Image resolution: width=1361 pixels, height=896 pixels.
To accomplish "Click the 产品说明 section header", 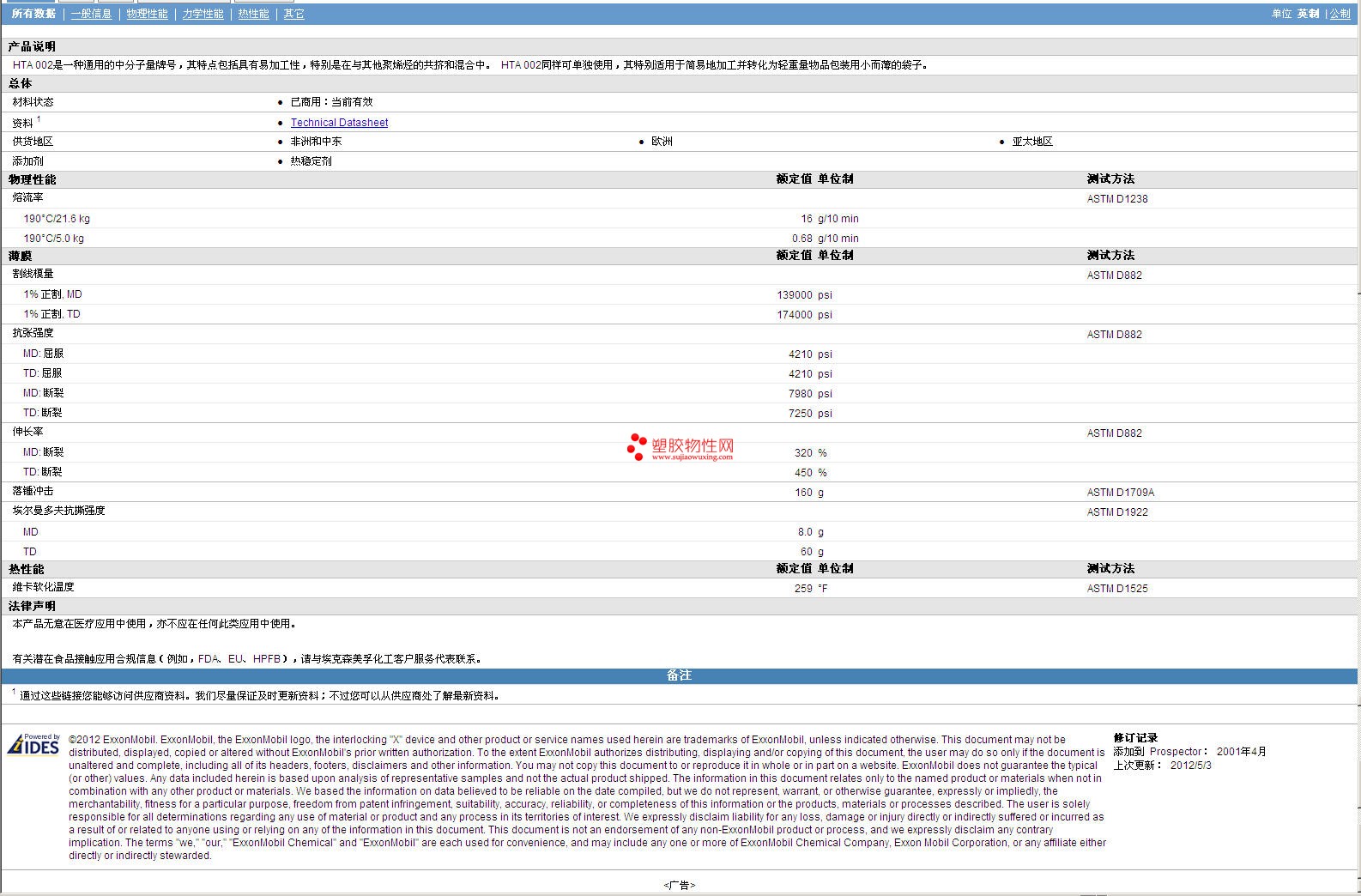I will tap(32, 46).
